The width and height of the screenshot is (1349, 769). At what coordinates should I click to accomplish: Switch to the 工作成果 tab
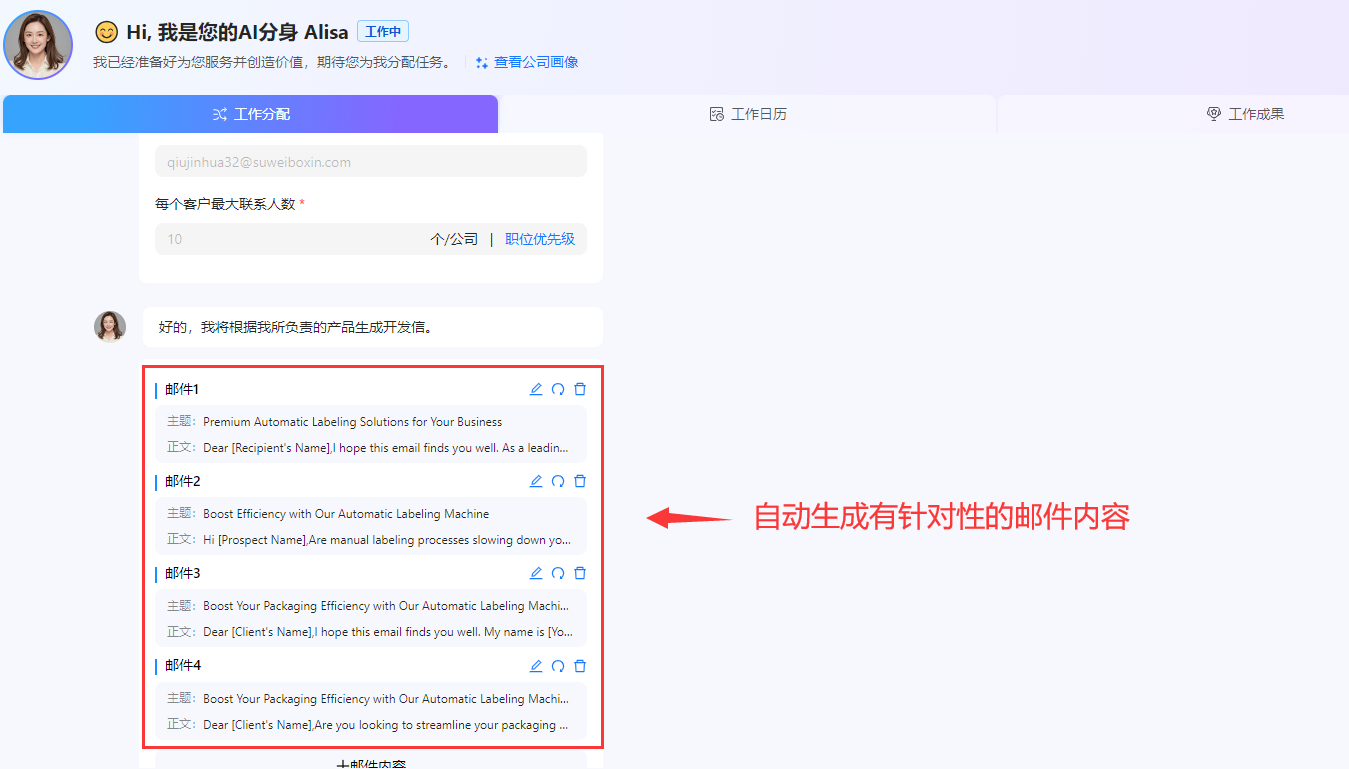click(x=1245, y=114)
